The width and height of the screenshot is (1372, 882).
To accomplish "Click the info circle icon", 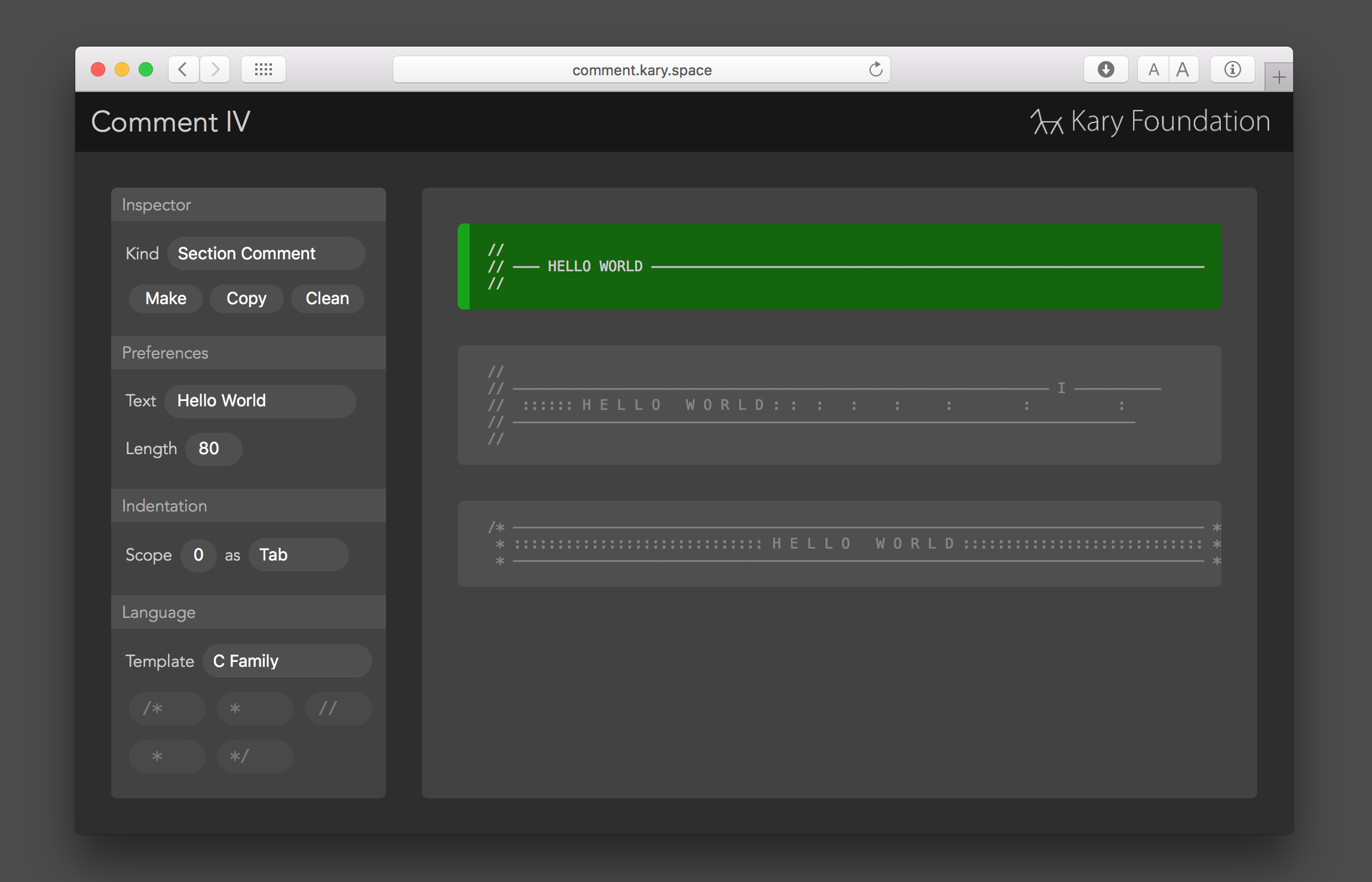I will (1232, 70).
